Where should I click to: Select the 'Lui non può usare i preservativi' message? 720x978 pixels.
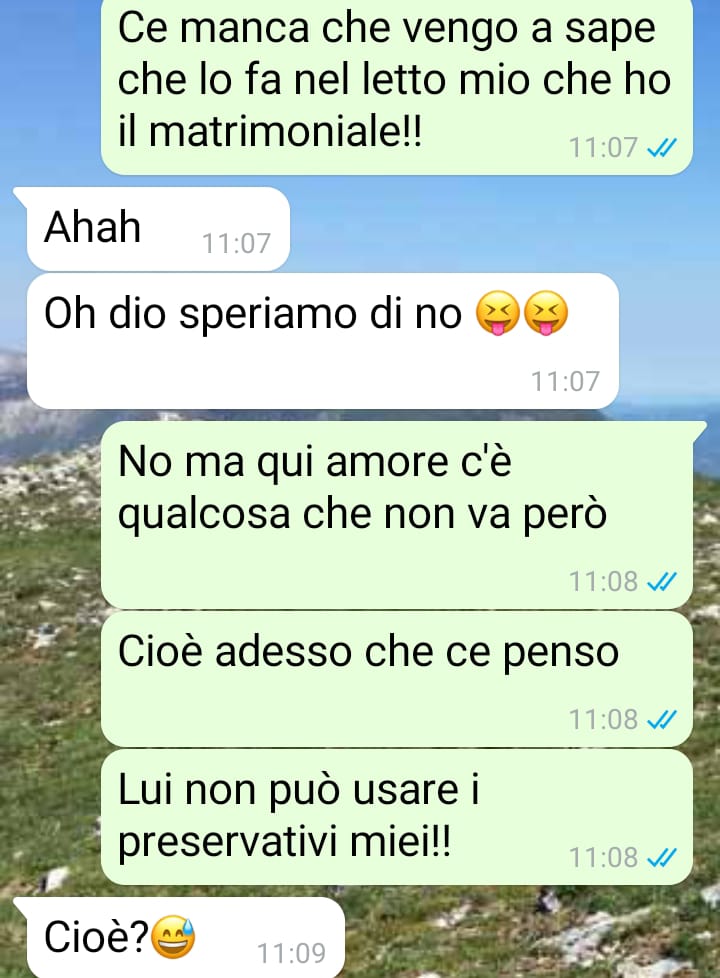[x=397, y=816]
